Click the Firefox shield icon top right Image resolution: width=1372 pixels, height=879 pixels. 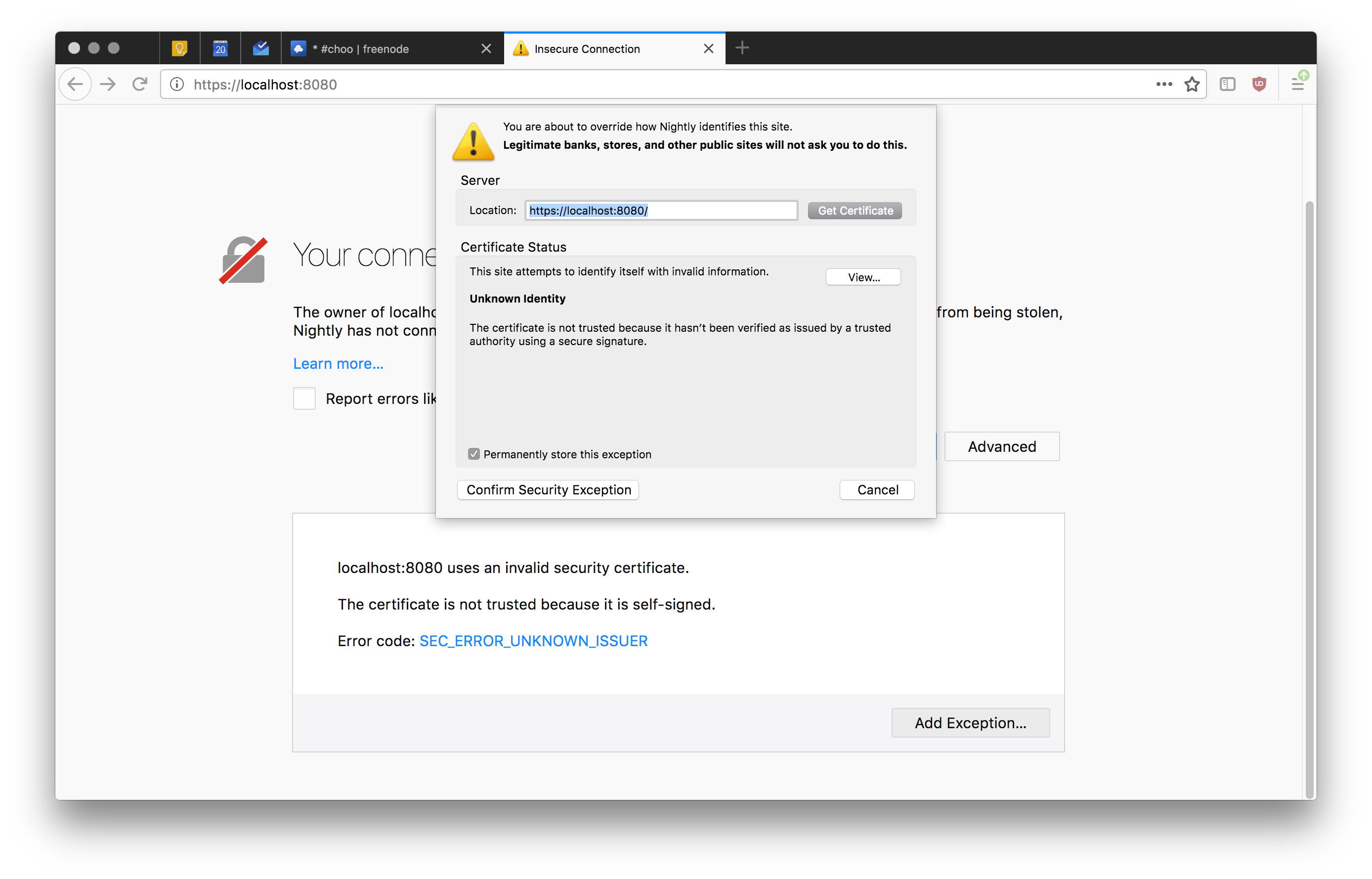(1257, 84)
